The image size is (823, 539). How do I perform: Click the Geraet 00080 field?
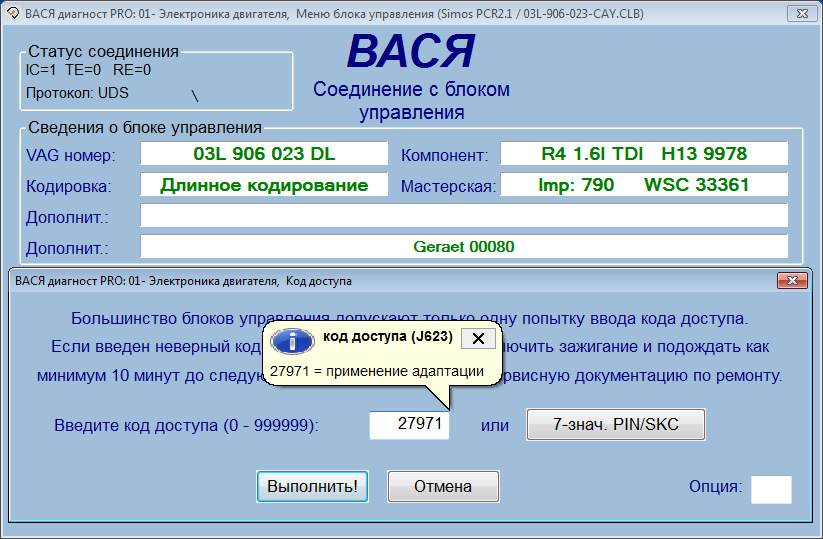464,247
